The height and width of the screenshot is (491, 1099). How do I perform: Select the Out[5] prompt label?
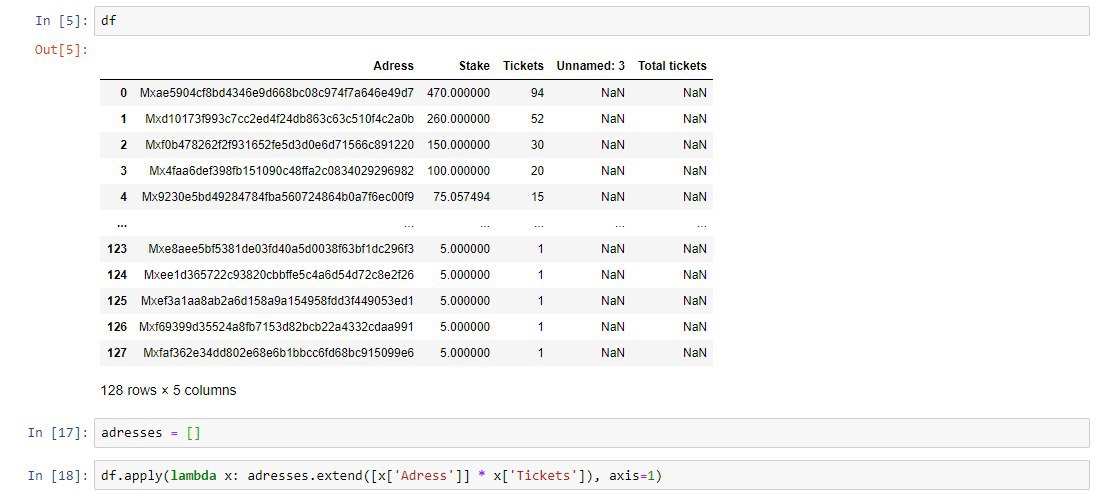[x=62, y=50]
